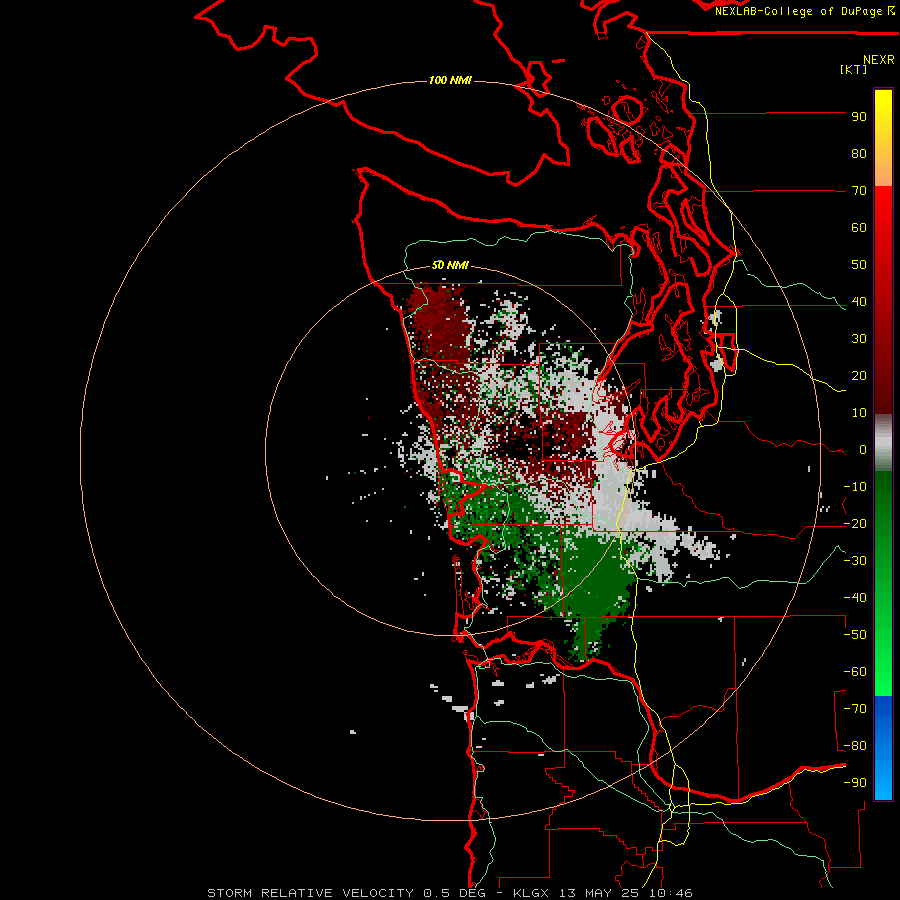The width and height of the screenshot is (900, 900).
Task: Click the 40 value on the velocity scale
Action: (x=859, y=302)
